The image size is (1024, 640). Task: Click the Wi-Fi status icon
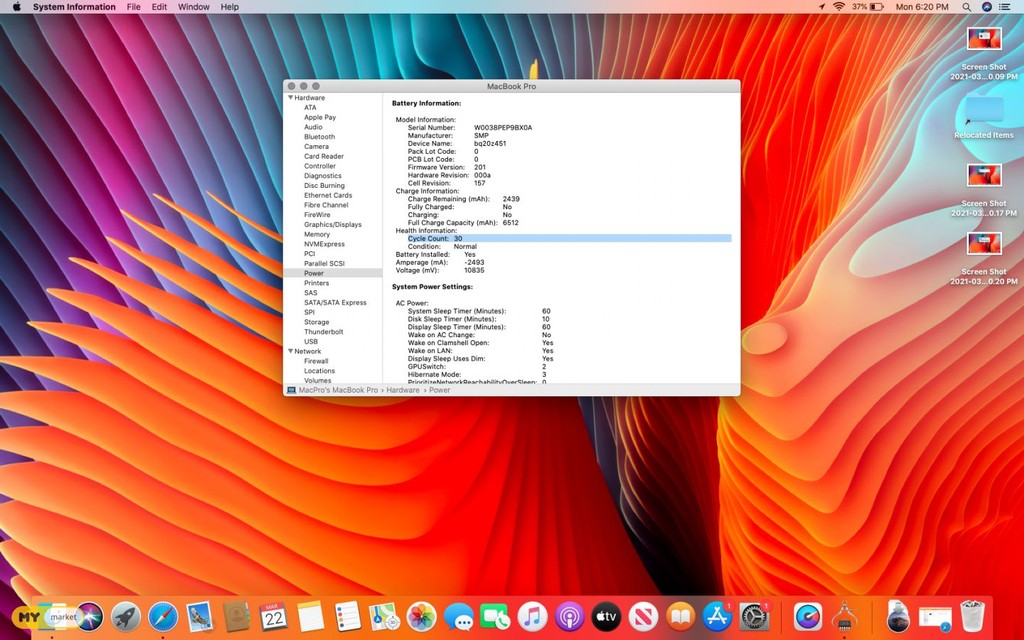[x=838, y=7]
